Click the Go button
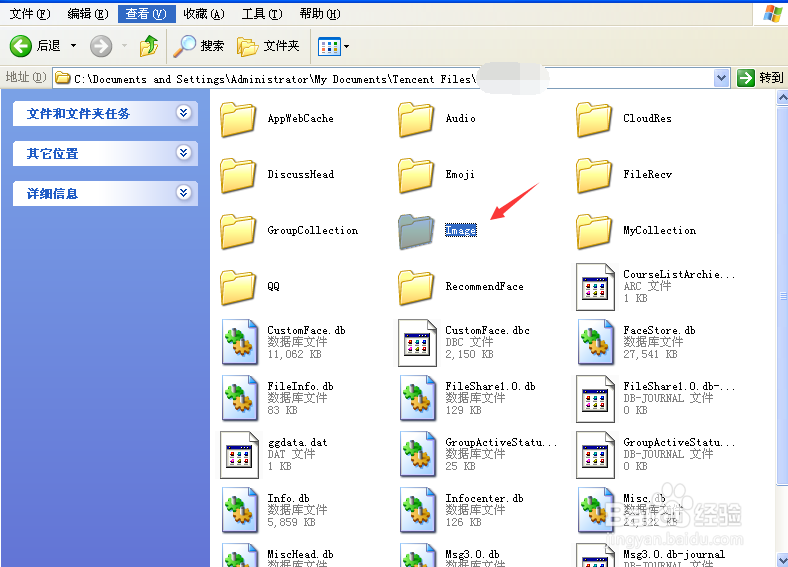Image resolution: width=788 pixels, height=567 pixels. click(x=760, y=78)
